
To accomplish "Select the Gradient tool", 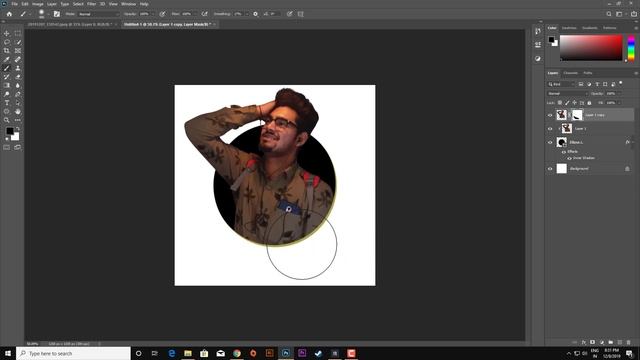I will click(x=7, y=85).
